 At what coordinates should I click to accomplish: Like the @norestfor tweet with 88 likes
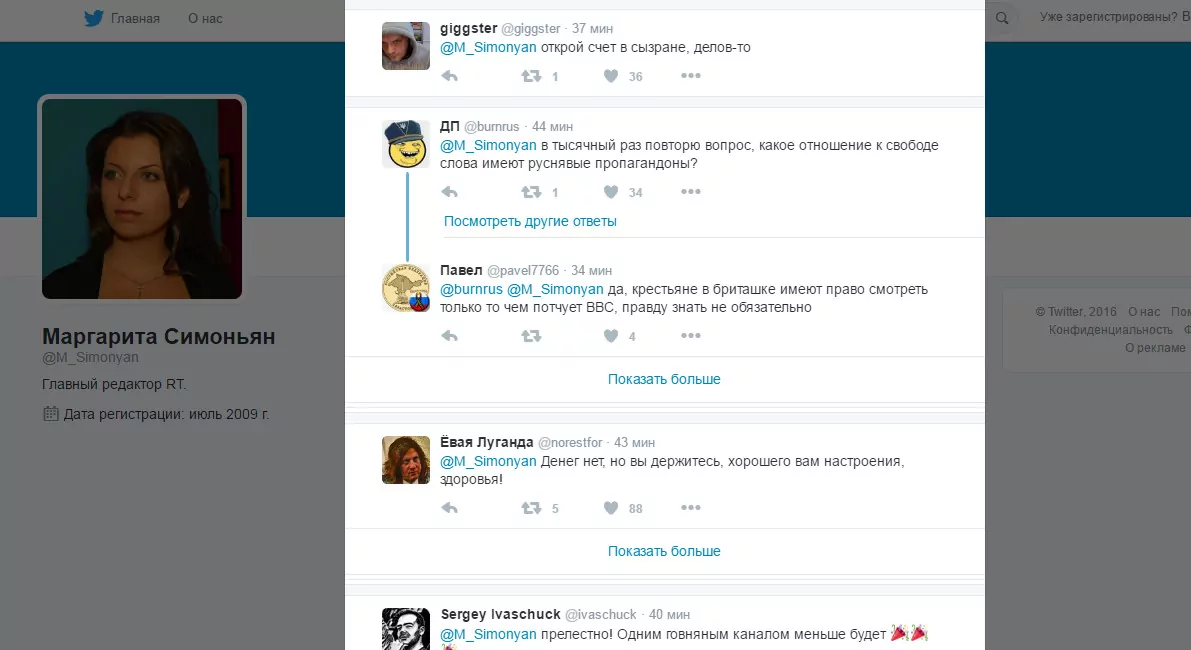(x=611, y=508)
